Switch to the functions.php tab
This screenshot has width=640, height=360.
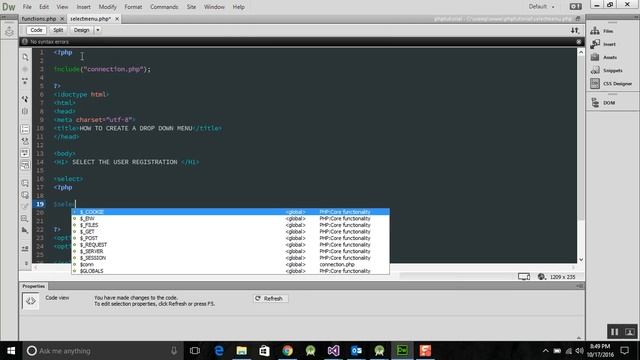tap(39, 19)
